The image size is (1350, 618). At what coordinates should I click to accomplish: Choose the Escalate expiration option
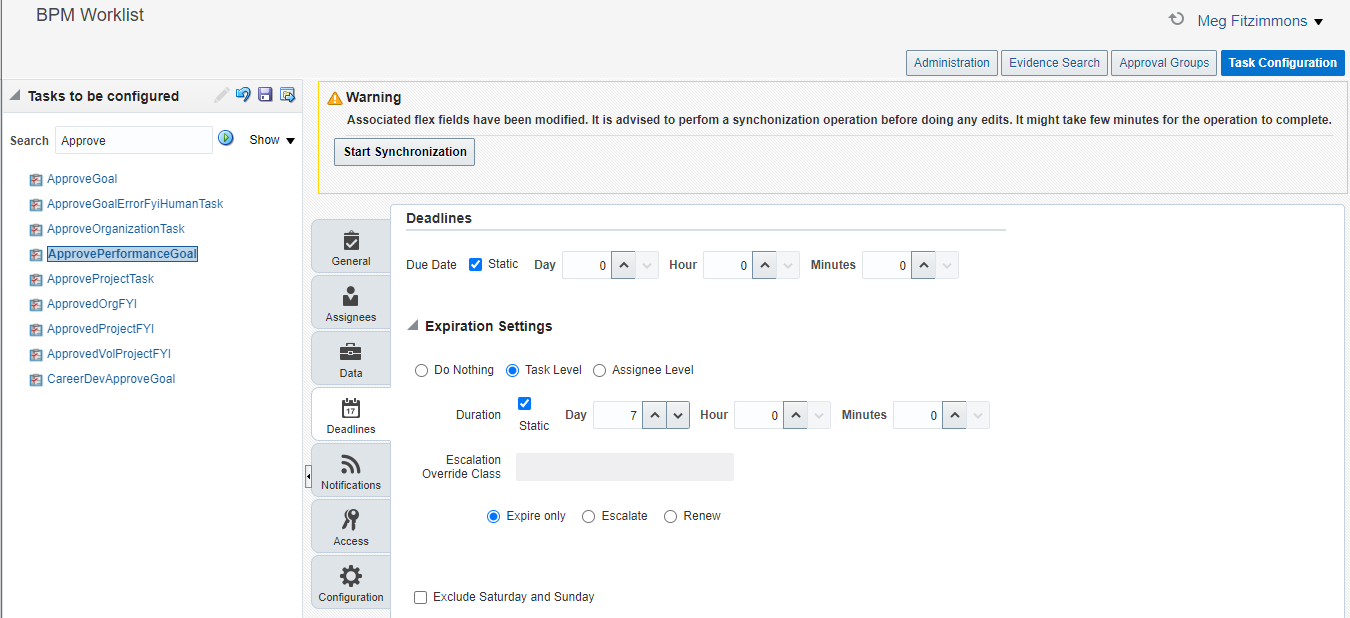click(x=588, y=516)
